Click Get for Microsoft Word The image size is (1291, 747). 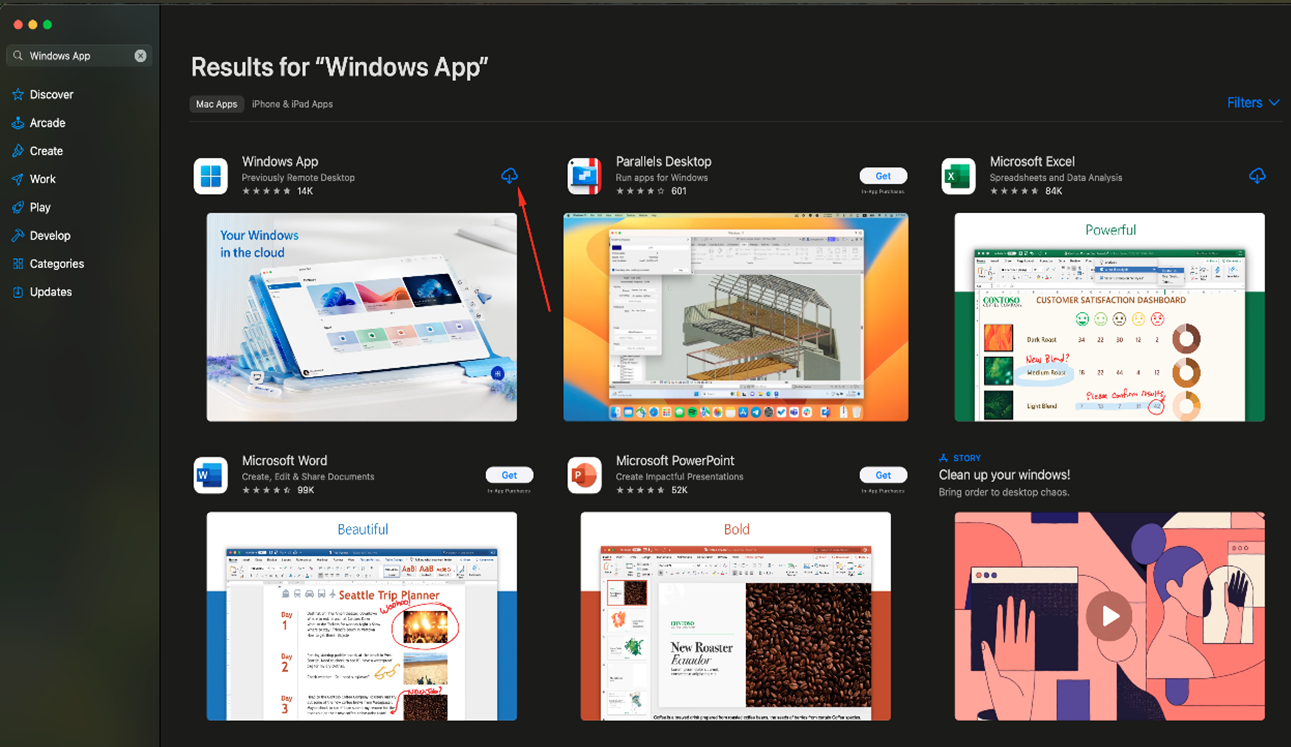coord(509,475)
